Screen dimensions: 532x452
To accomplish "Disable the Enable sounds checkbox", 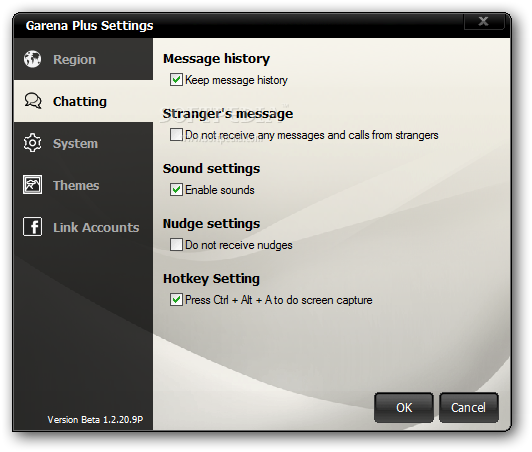I will [176, 190].
